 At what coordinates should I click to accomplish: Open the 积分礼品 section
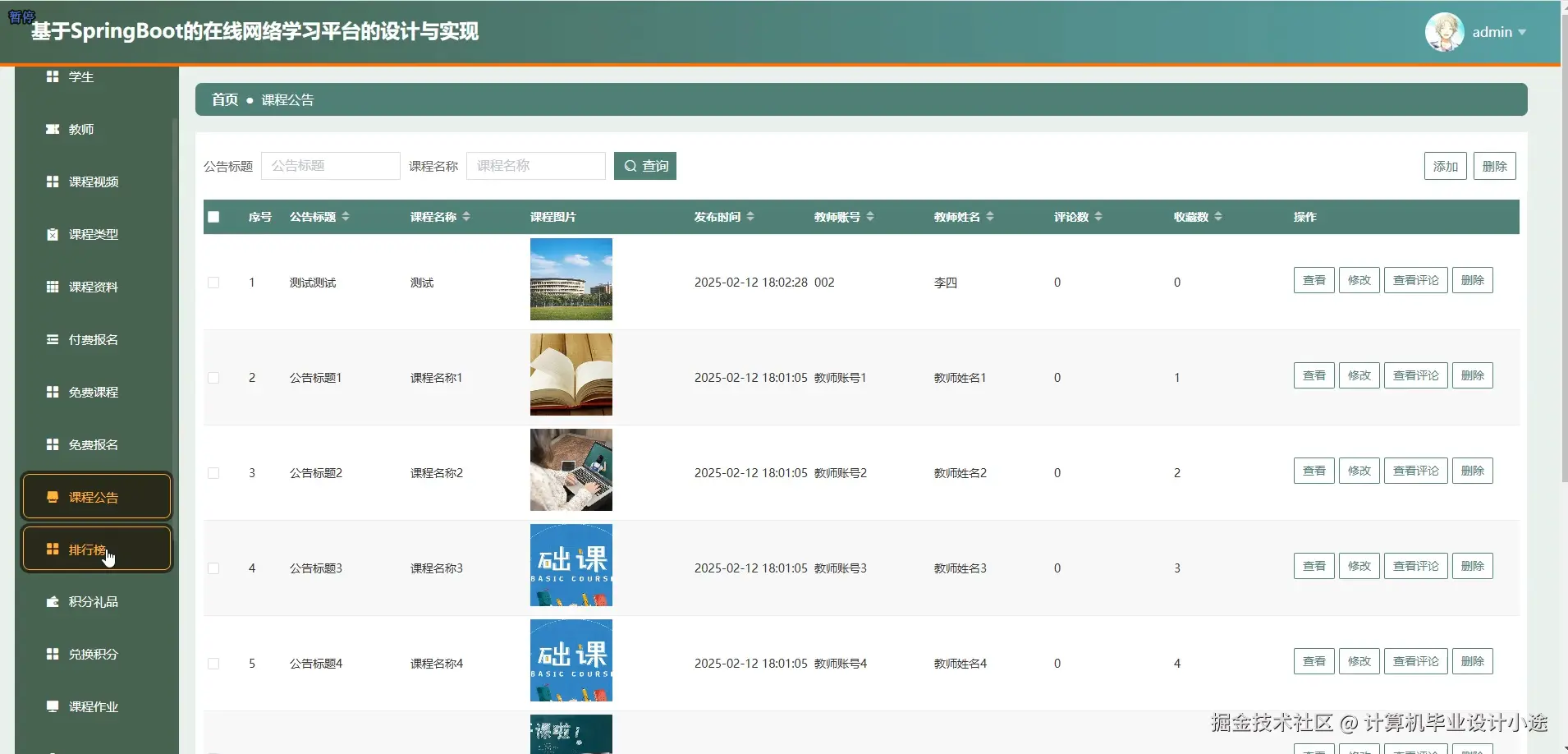(93, 601)
